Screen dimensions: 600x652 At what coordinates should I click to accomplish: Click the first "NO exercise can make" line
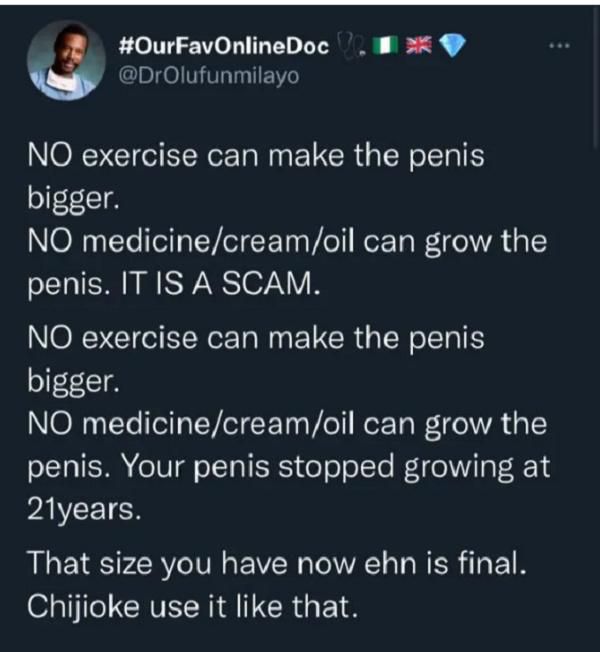pos(255,159)
